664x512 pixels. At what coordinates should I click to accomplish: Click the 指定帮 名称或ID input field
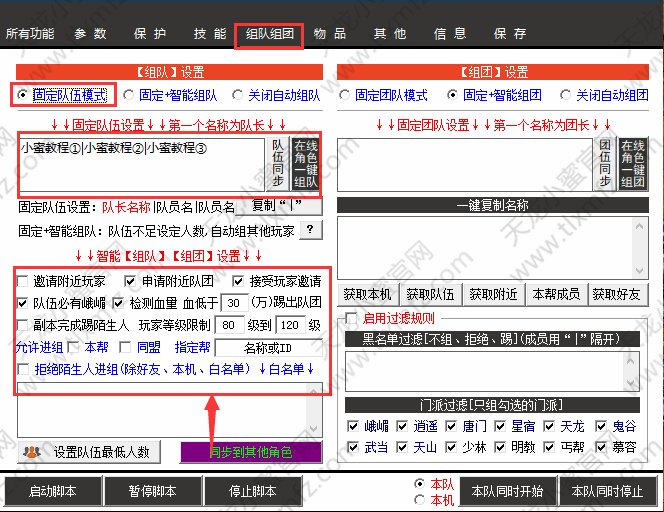point(268,348)
